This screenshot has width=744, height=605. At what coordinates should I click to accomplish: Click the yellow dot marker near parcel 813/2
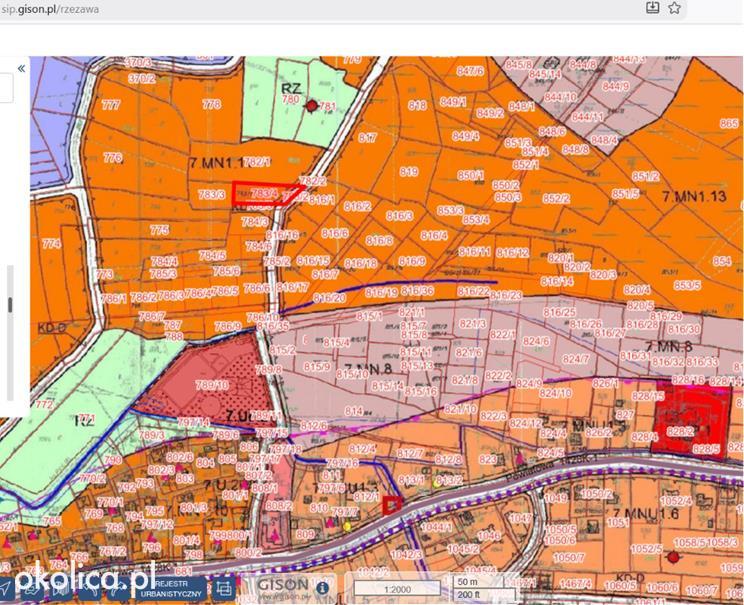click(437, 484)
